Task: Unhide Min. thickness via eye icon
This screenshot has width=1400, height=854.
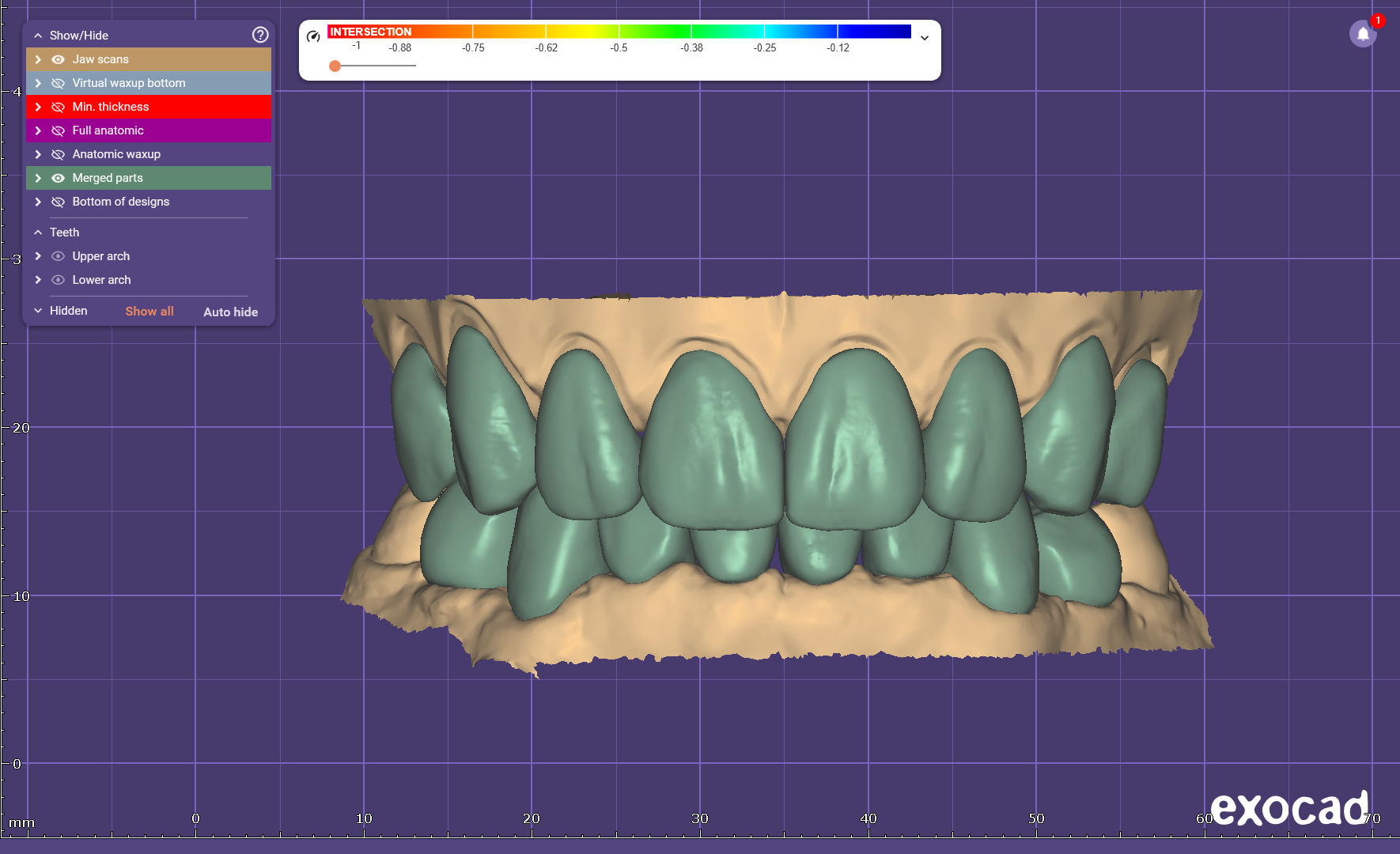Action: (58, 107)
